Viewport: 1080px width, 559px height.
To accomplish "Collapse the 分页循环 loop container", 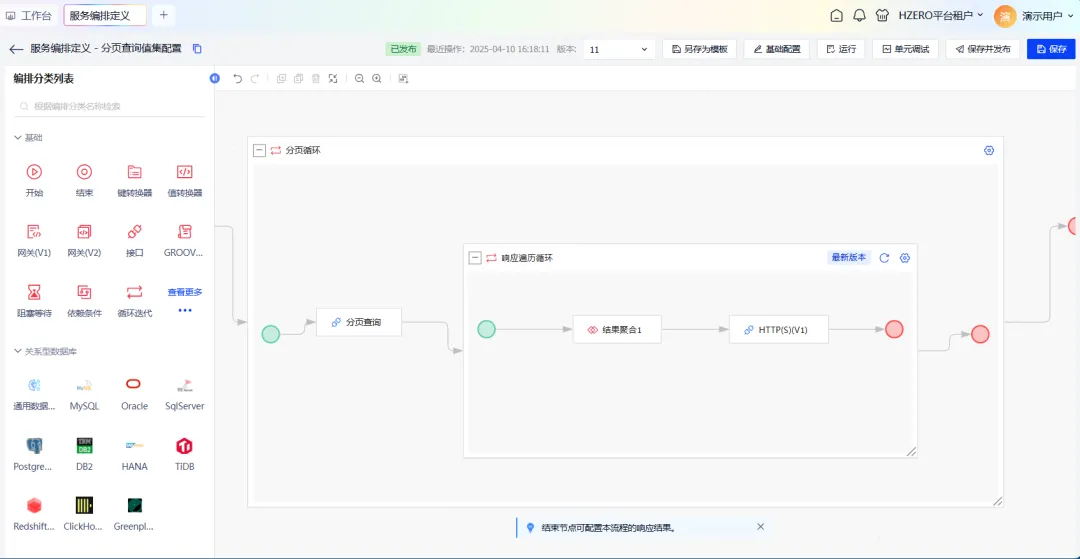I will (x=259, y=150).
